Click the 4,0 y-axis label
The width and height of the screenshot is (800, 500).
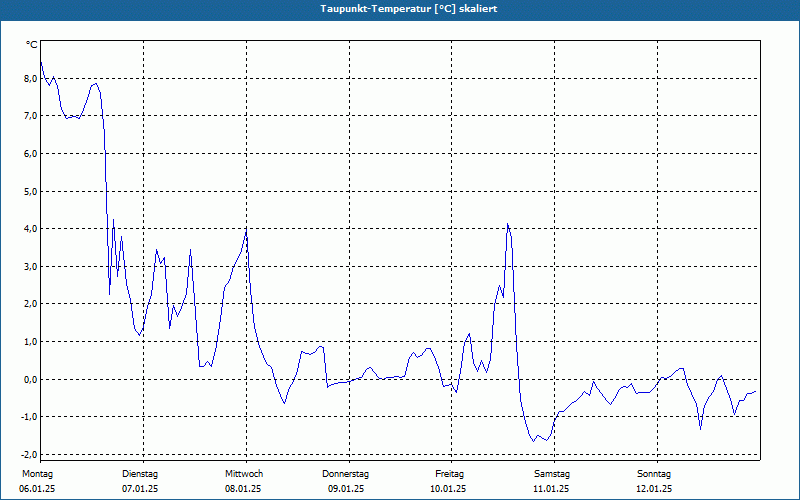[31, 229]
